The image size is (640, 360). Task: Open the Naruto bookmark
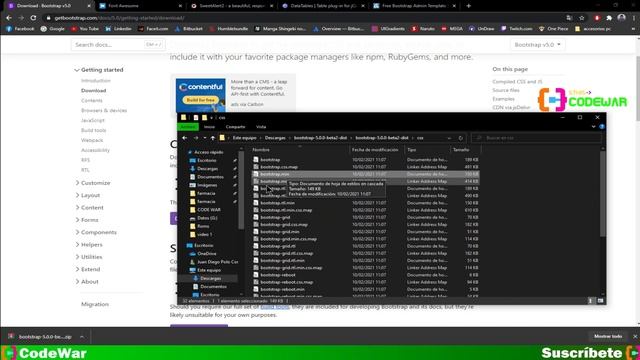[x=423, y=29]
